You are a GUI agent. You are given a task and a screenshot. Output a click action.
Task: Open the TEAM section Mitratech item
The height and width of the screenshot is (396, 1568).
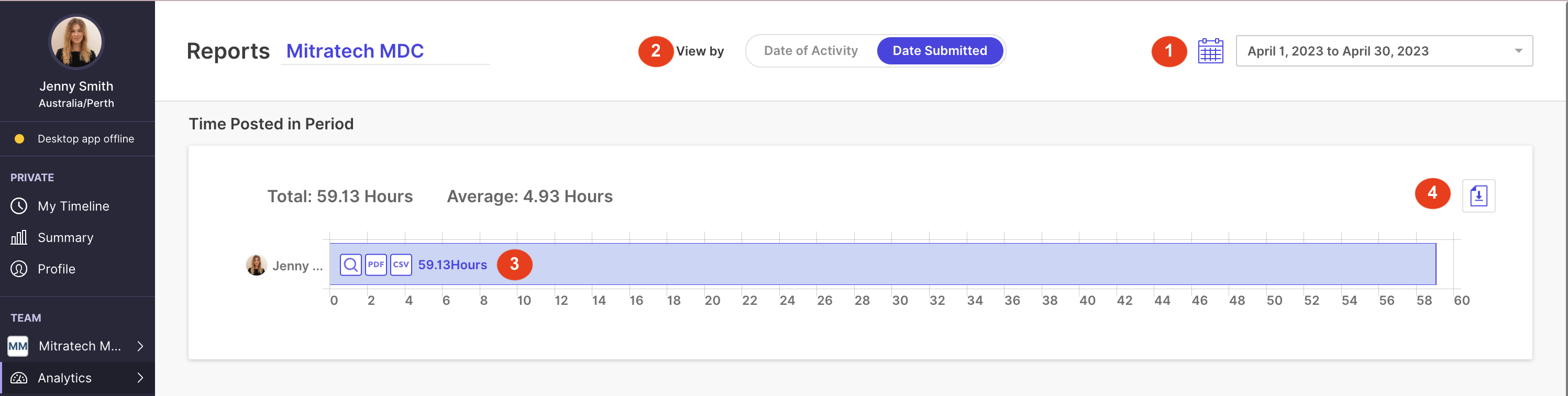coord(79,346)
